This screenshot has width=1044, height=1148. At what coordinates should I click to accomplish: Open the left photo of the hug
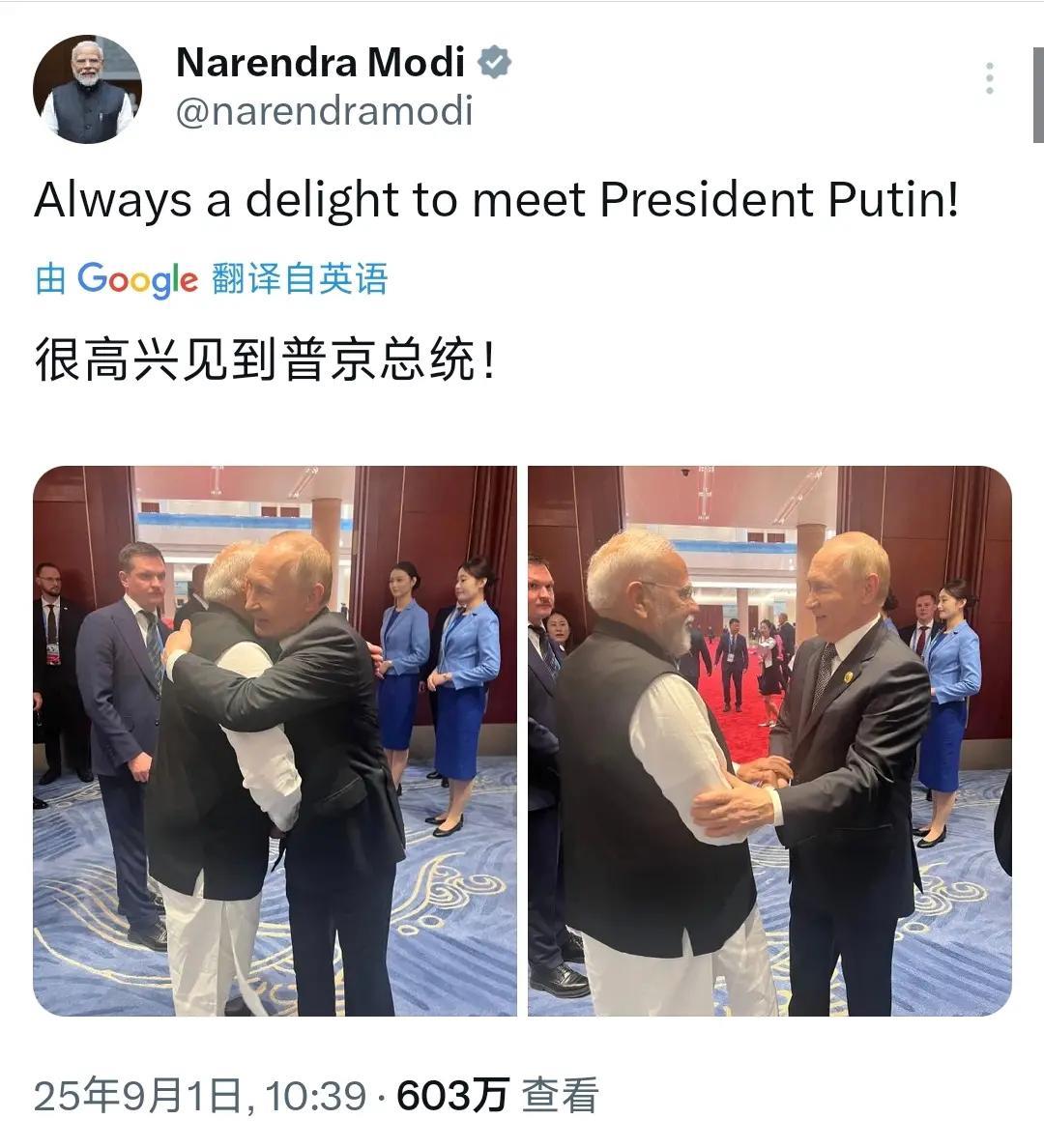(275, 741)
